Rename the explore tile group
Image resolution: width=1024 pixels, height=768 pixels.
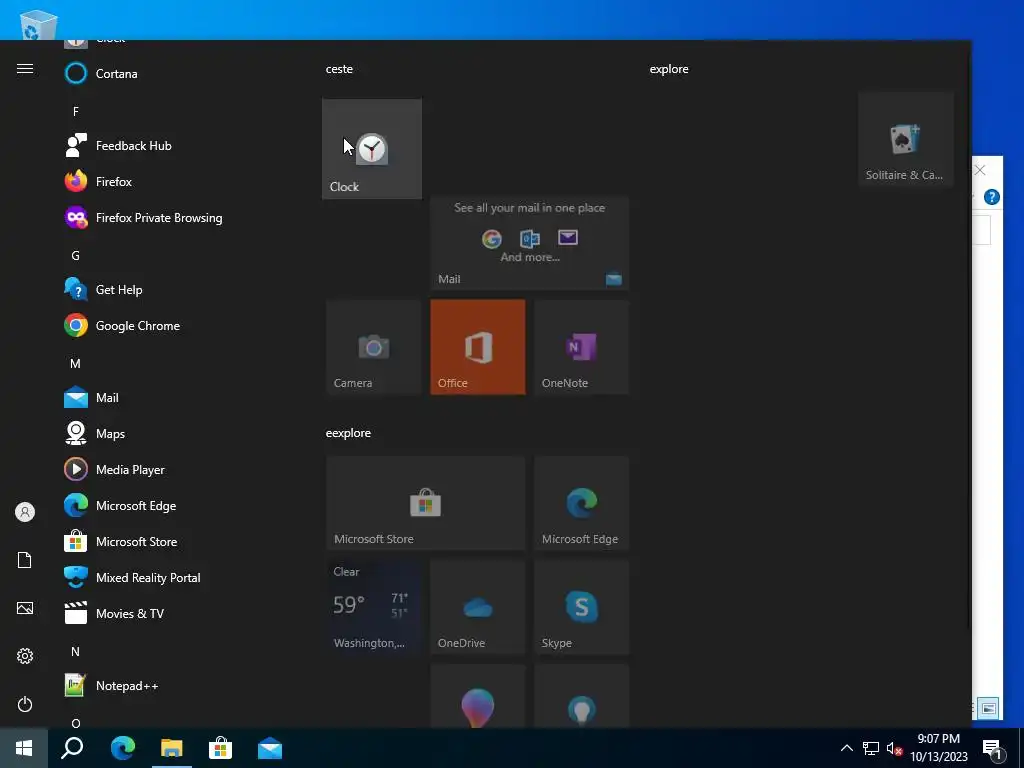669,69
